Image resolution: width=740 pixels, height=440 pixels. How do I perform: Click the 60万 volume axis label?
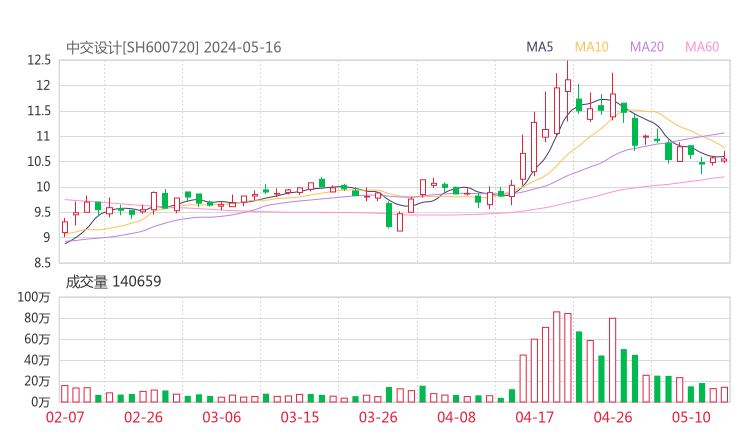(37, 339)
